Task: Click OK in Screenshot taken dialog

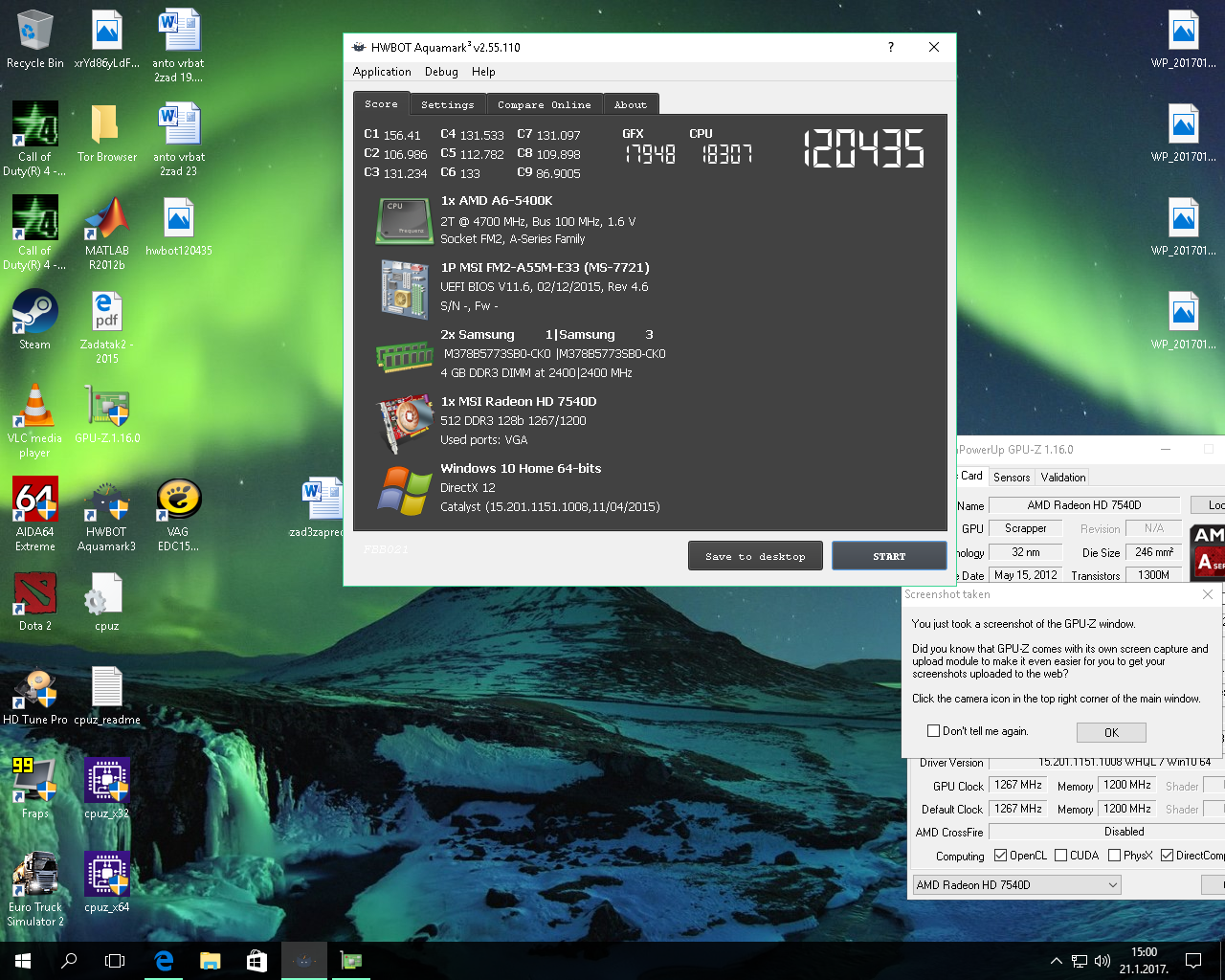Action: (x=1111, y=732)
